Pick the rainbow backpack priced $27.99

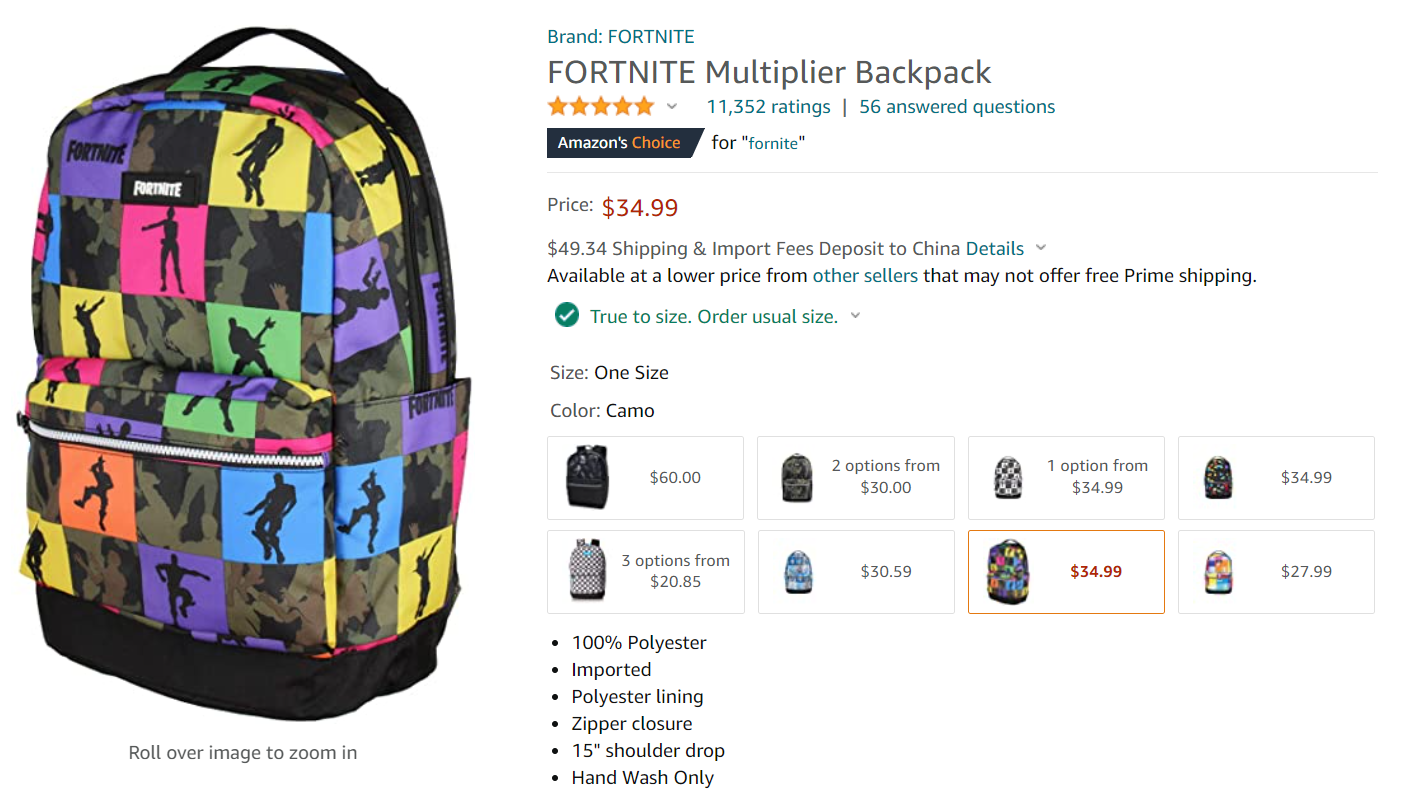[1276, 572]
